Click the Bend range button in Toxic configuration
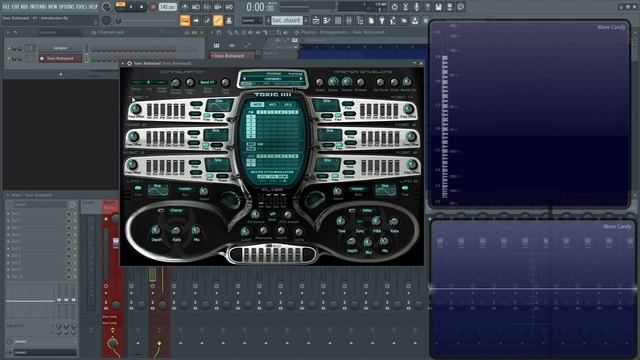The image size is (640, 360). (207, 82)
